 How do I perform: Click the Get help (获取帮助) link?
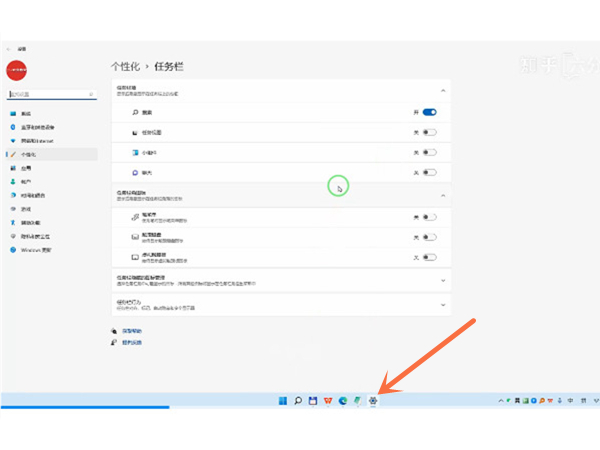click(x=132, y=330)
